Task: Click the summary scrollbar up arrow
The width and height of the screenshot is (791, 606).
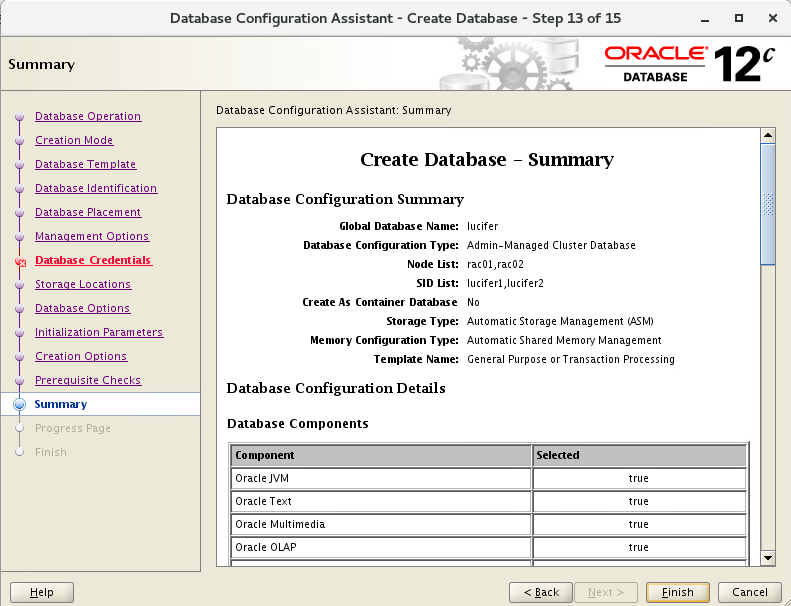Action: [768, 135]
